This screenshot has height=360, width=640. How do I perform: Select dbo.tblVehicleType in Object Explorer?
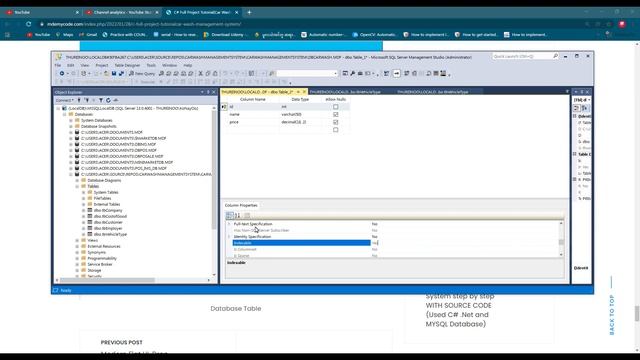pyautogui.click(x=110, y=234)
